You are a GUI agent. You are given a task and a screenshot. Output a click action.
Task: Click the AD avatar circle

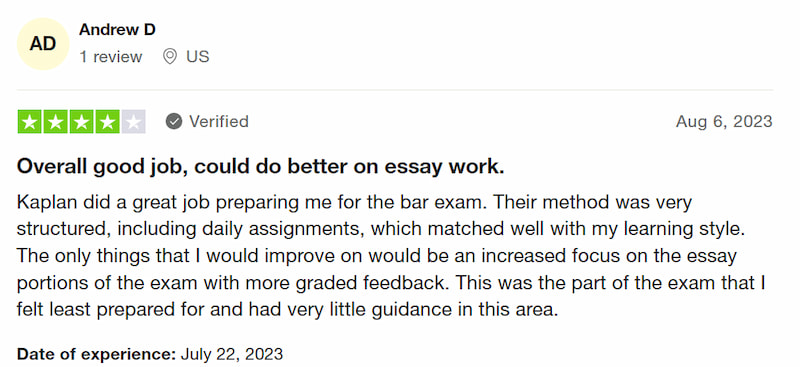43,44
